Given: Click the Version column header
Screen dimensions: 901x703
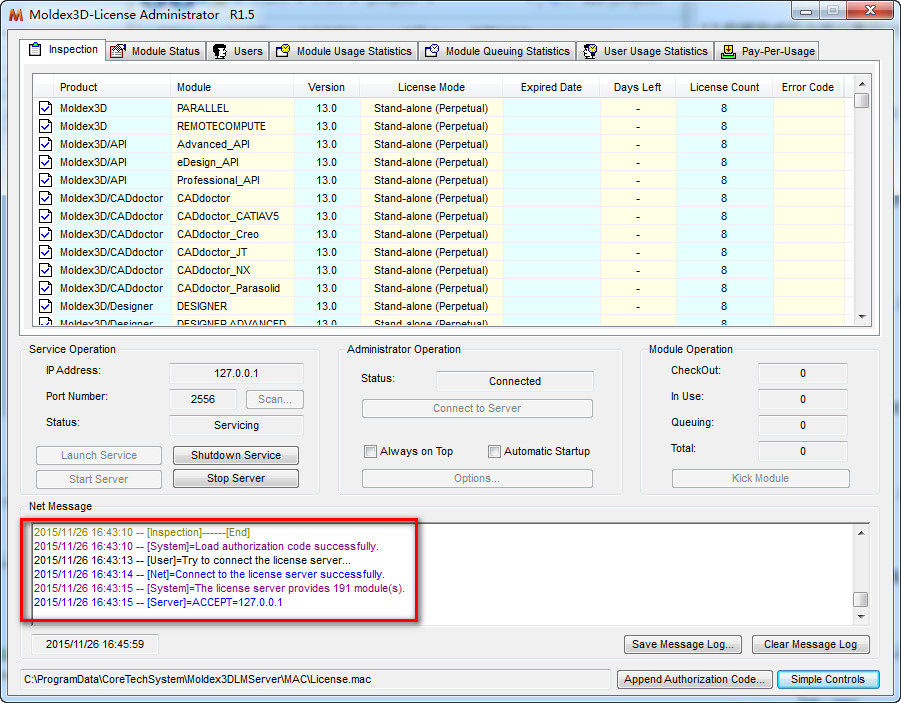Looking at the screenshot, I should (326, 87).
